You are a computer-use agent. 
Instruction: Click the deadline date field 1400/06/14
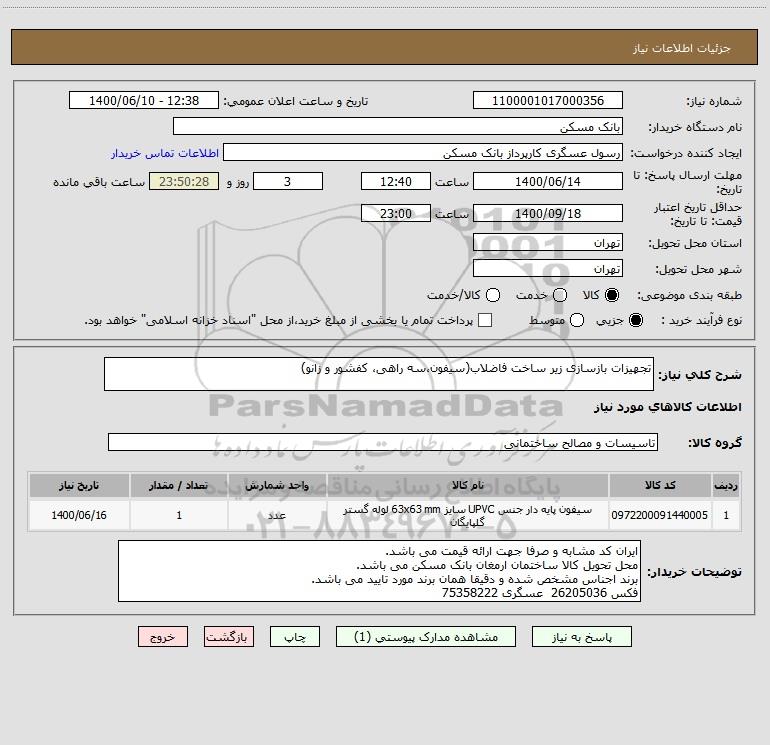click(x=548, y=181)
